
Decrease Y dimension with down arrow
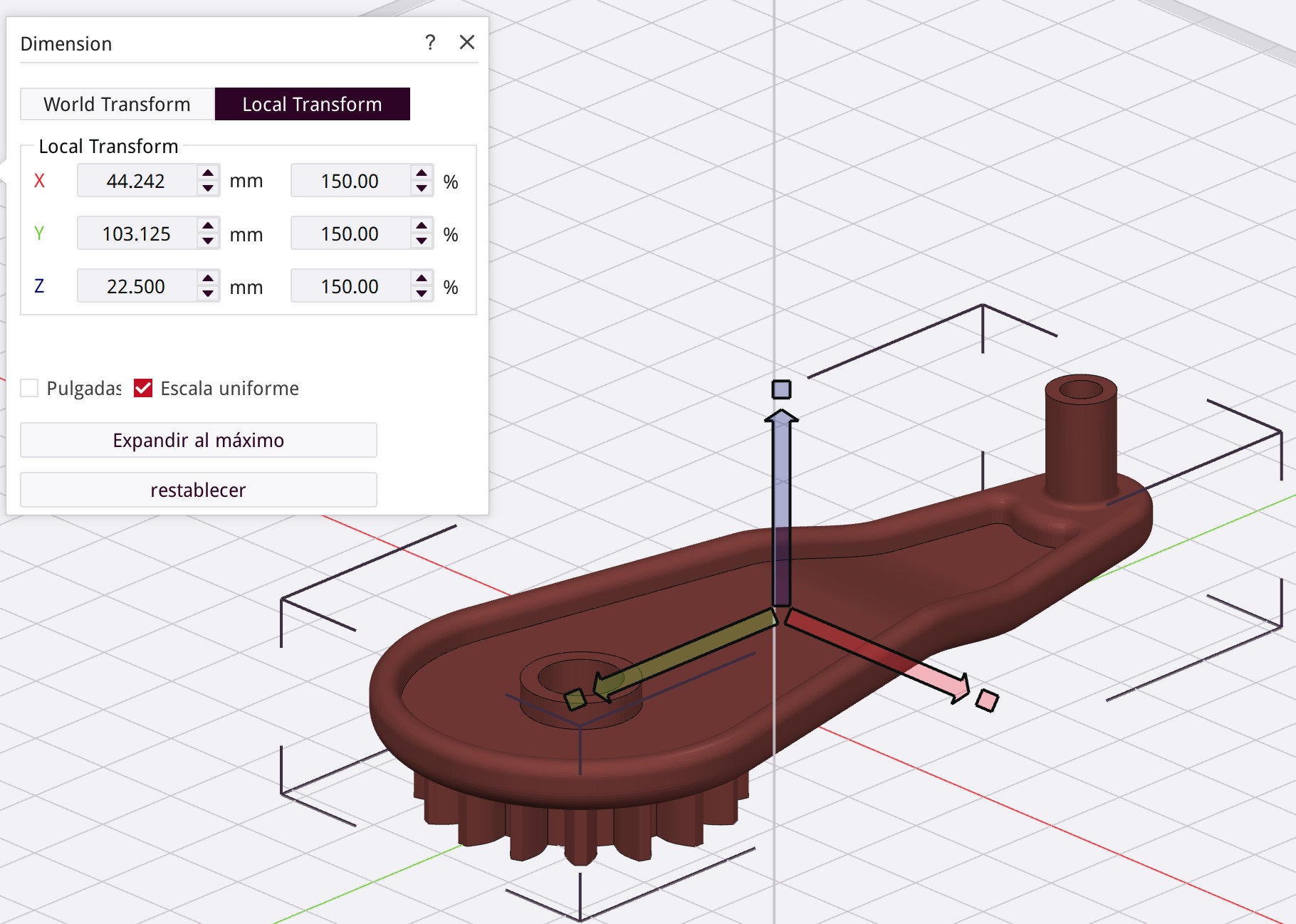(x=208, y=241)
